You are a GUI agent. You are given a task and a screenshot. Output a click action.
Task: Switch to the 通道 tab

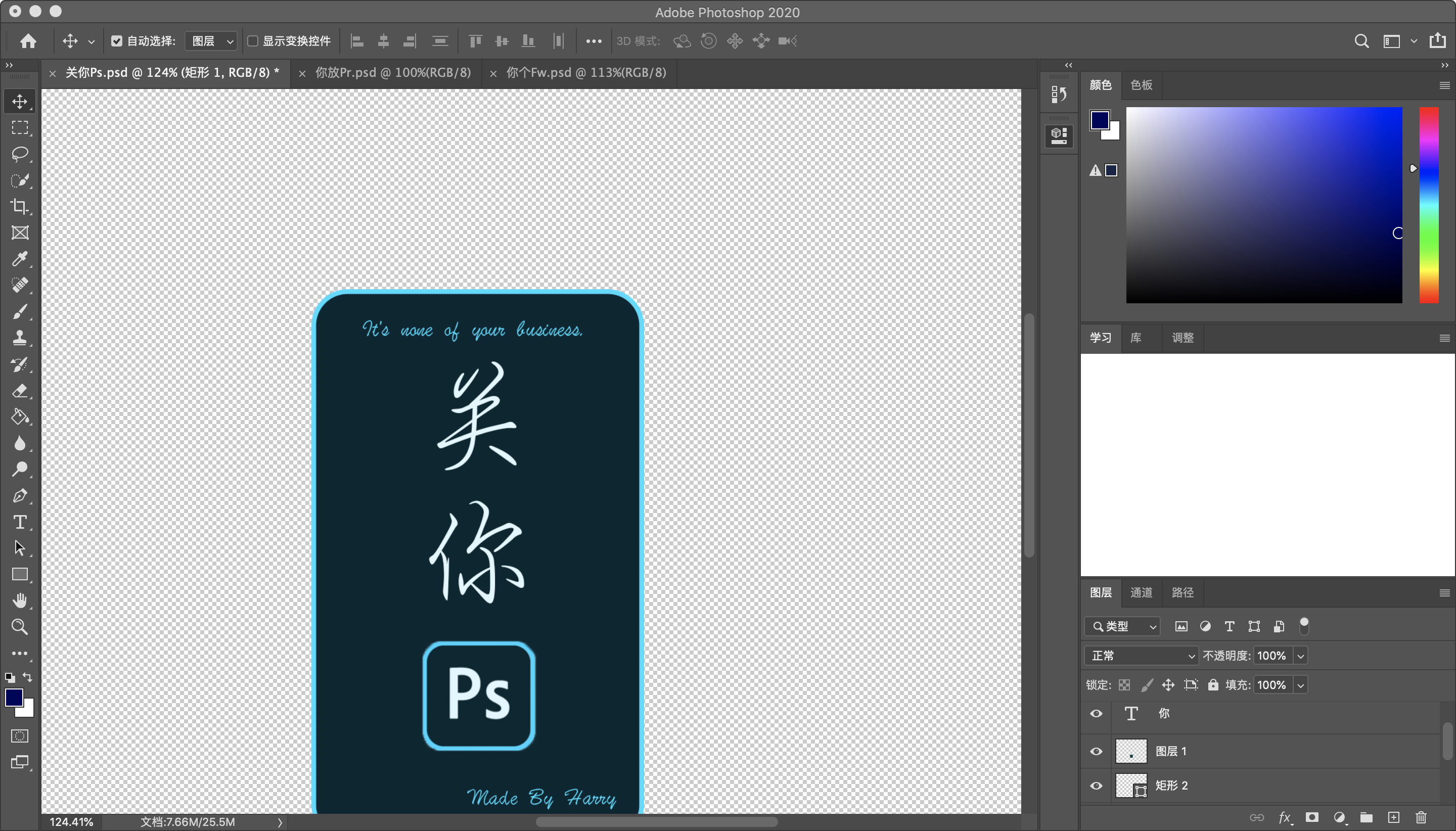tap(1142, 592)
